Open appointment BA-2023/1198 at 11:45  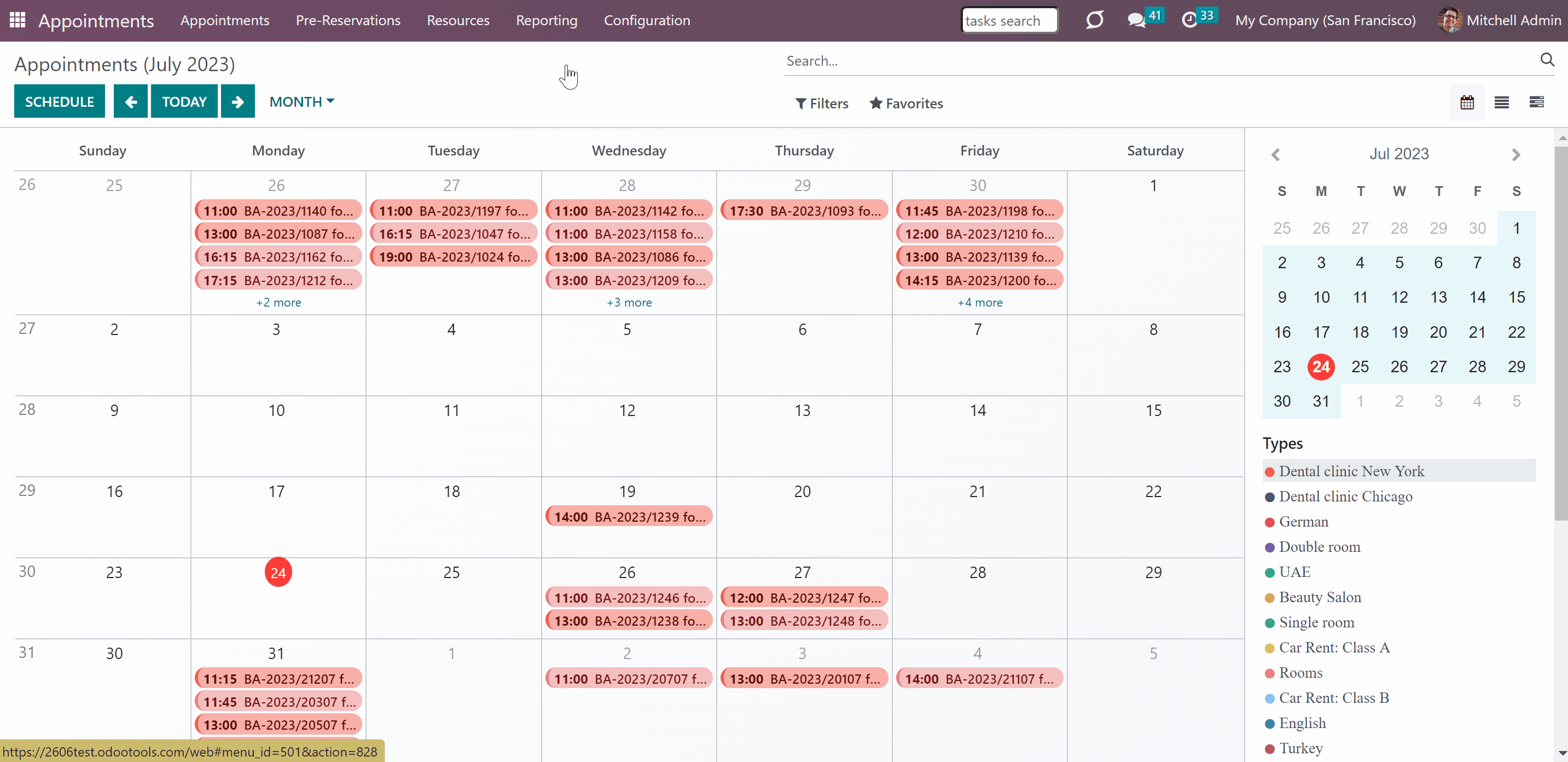tap(979, 210)
